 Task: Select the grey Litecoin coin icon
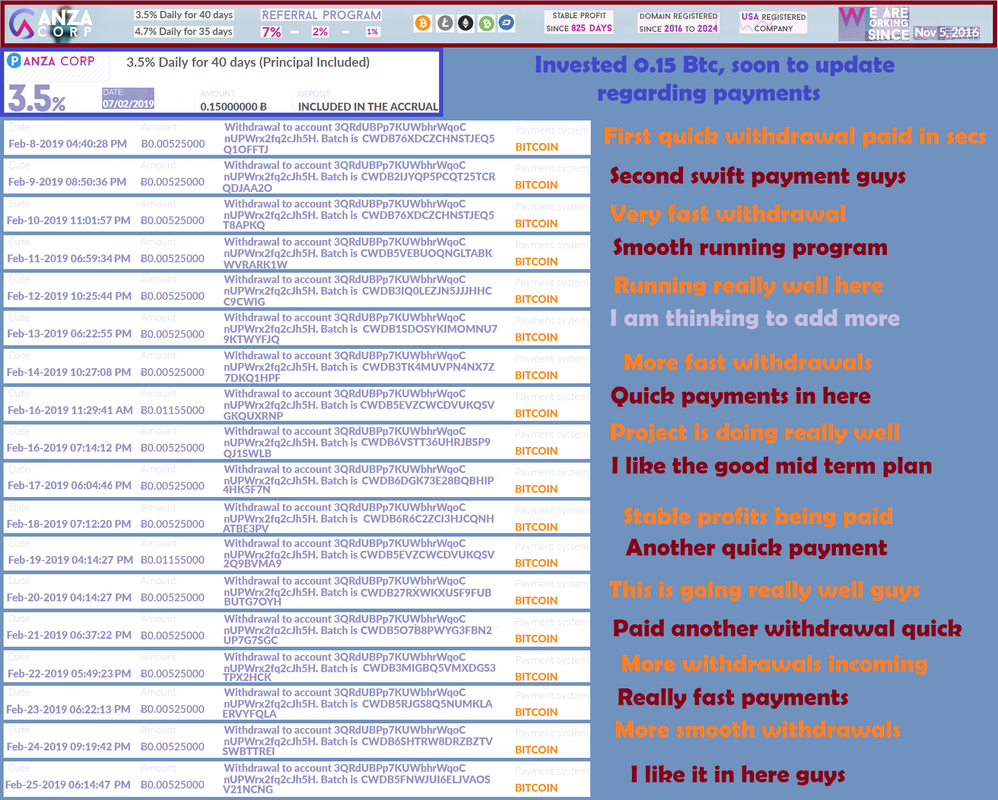point(444,24)
